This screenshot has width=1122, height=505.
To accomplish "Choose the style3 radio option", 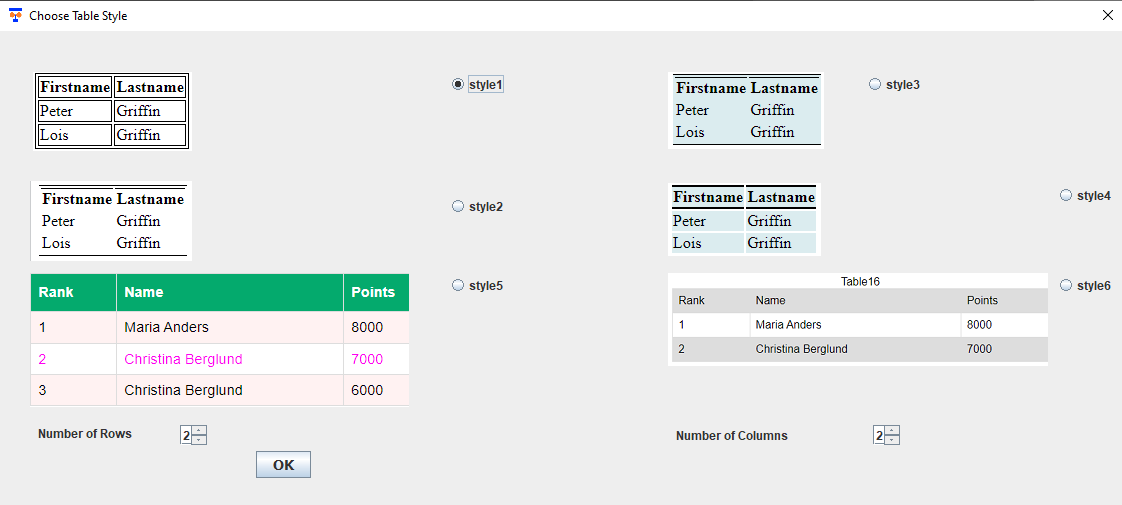I will pos(874,84).
